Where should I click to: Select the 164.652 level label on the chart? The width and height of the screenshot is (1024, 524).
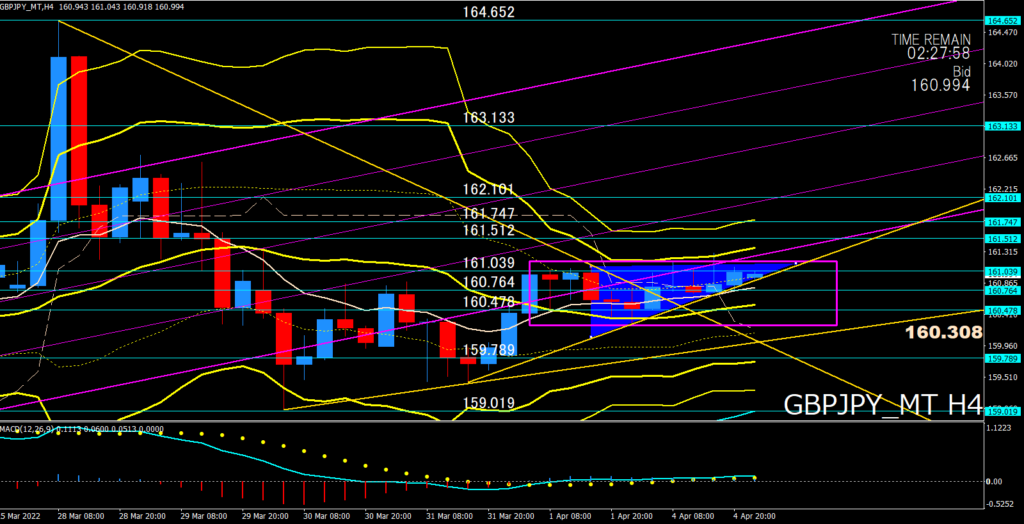tap(488, 12)
